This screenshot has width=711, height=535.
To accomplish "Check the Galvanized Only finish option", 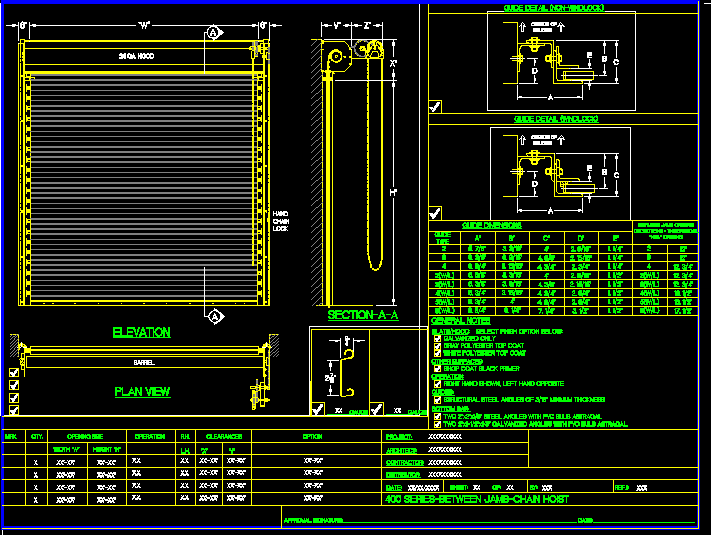I will coord(437,338).
